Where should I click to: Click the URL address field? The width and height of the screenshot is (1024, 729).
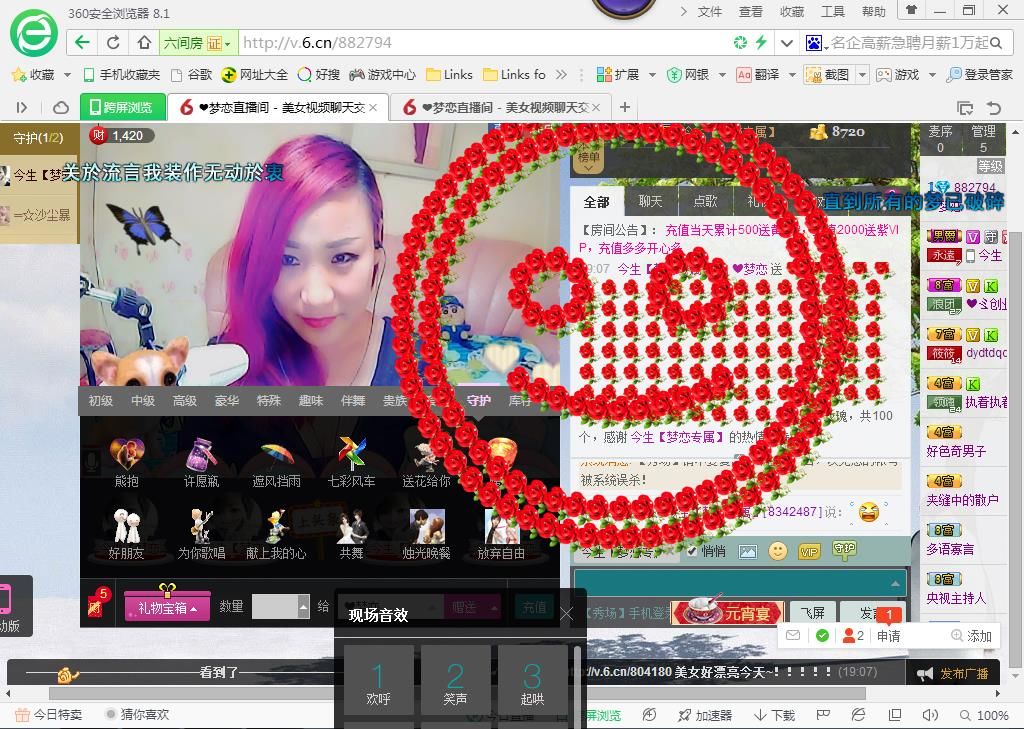pos(483,43)
